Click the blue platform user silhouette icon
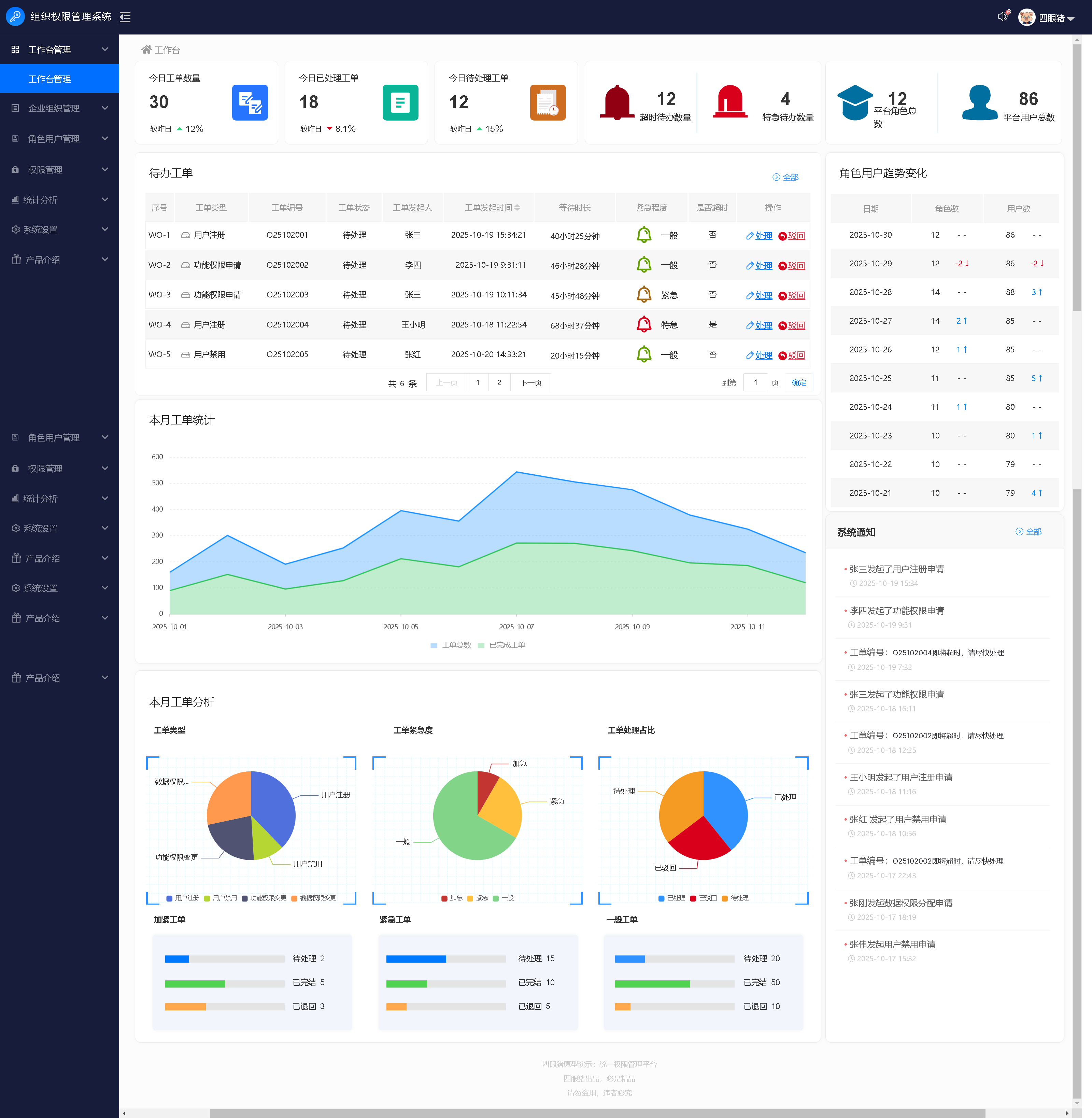The image size is (1092, 1118). coord(980,103)
